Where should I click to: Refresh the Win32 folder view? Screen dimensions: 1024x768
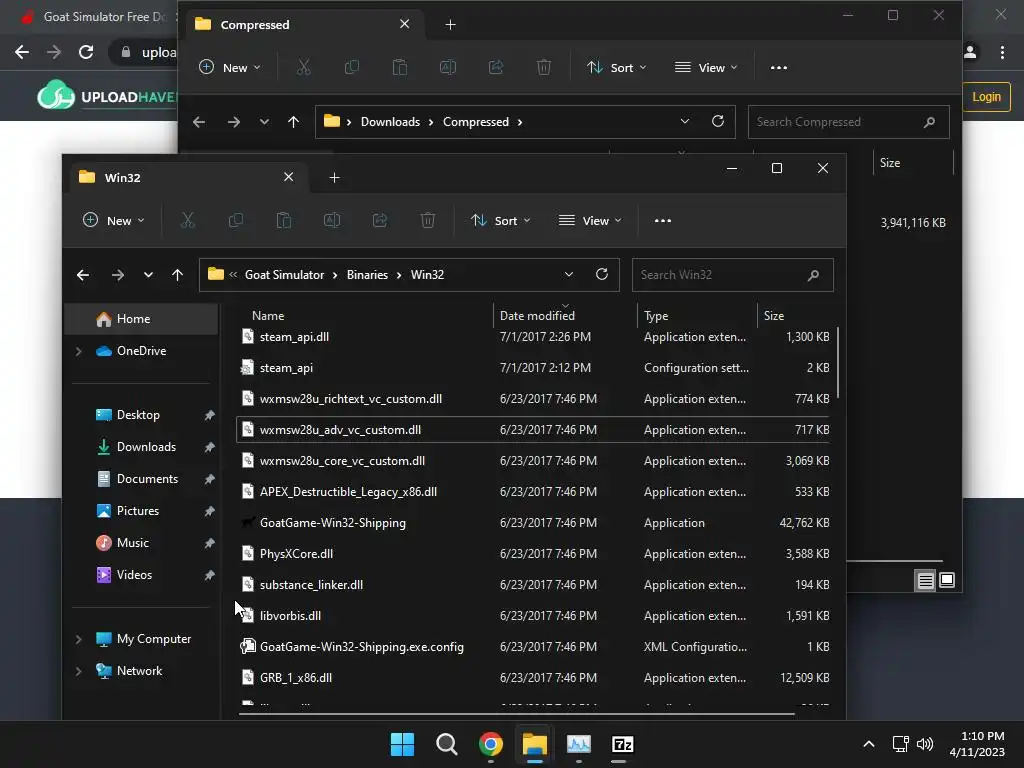(x=601, y=274)
